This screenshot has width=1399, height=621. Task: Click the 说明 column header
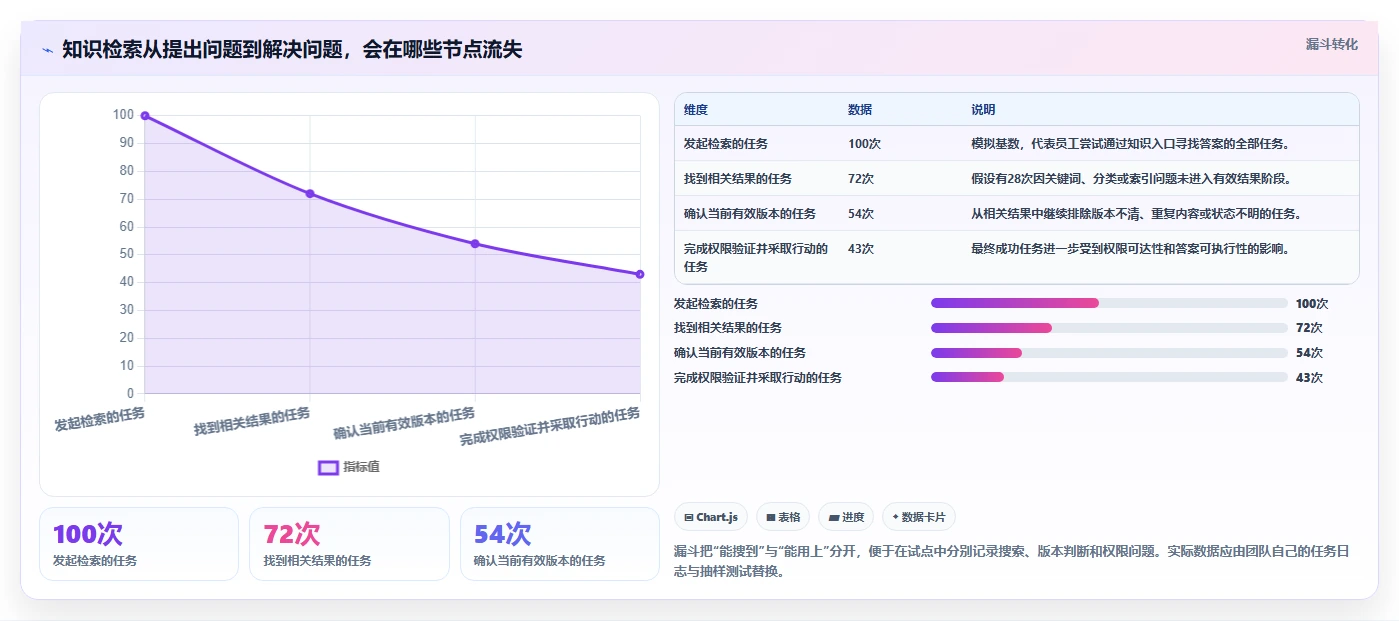pos(983,110)
